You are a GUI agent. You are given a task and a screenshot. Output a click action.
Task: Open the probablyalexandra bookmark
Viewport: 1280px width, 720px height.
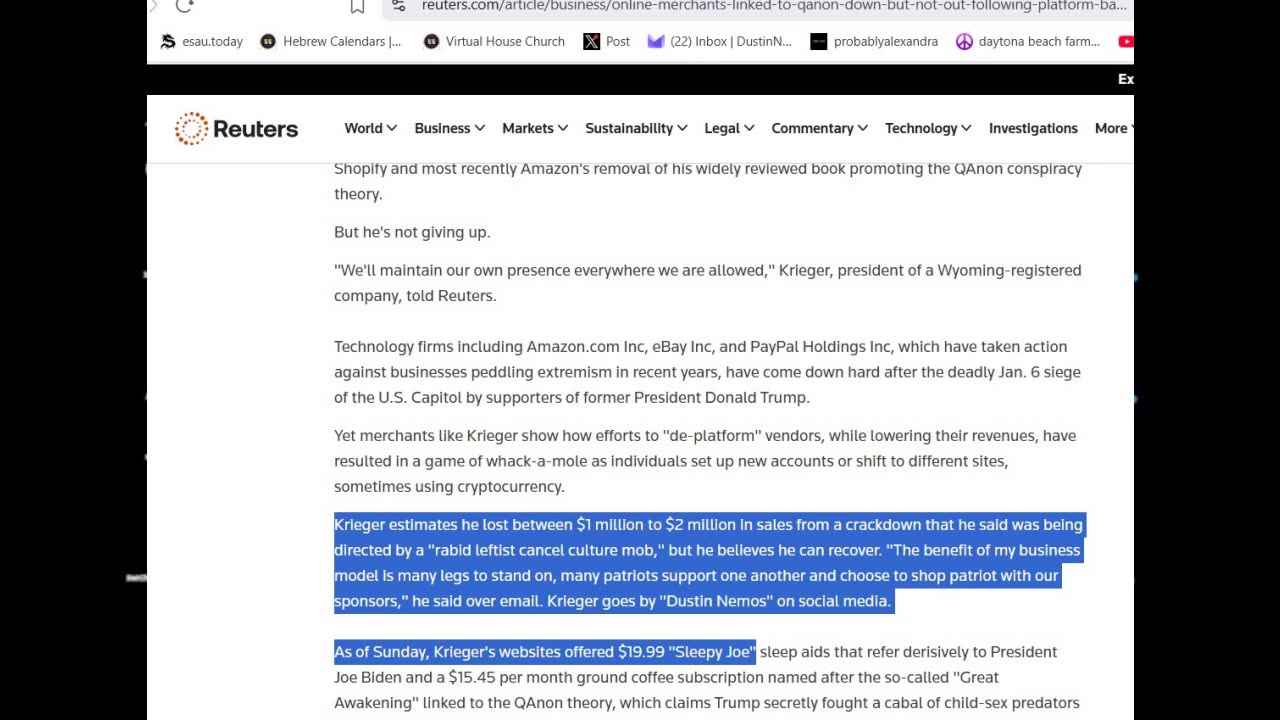[875, 41]
